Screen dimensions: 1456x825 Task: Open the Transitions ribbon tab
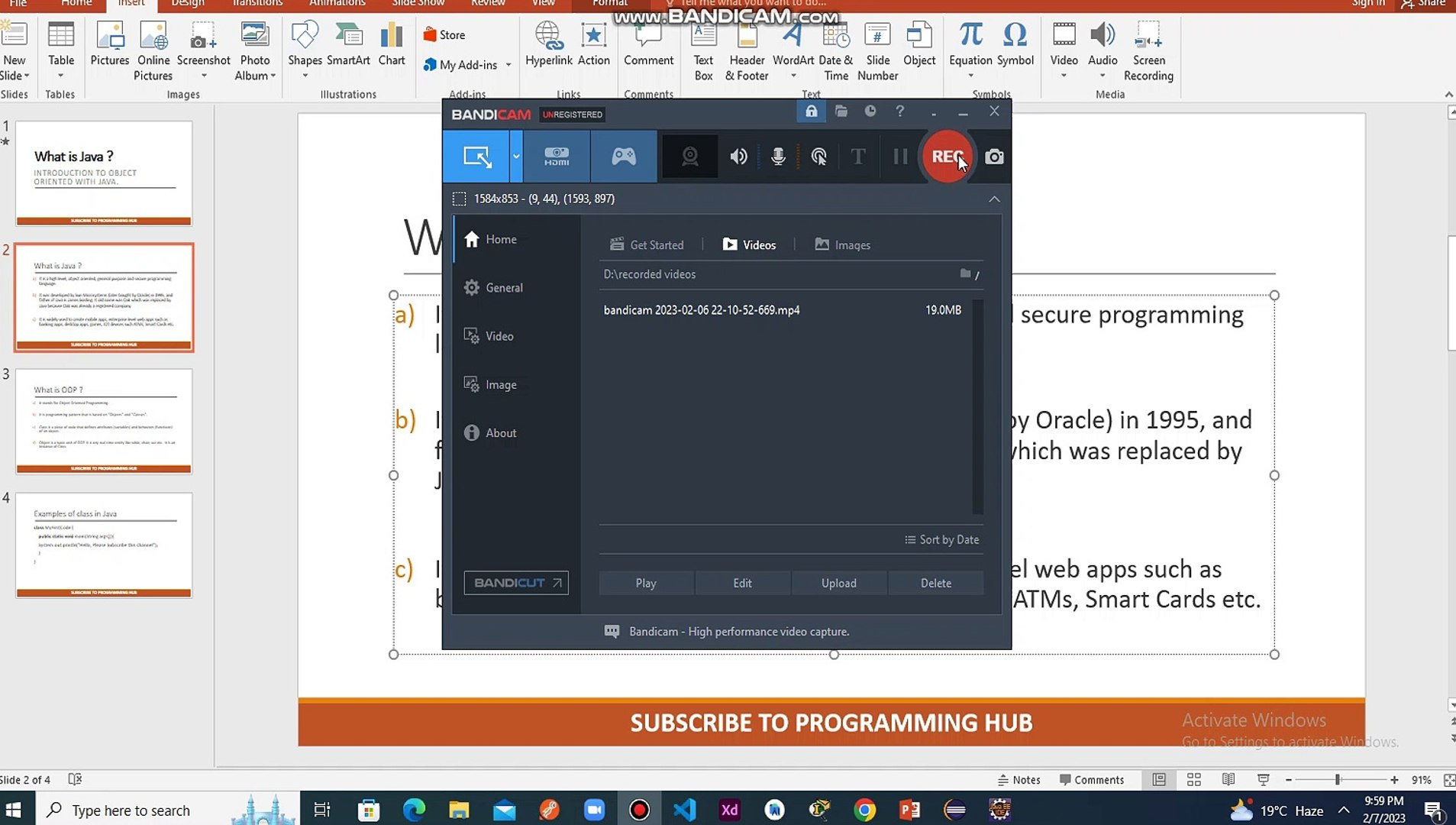257,3
